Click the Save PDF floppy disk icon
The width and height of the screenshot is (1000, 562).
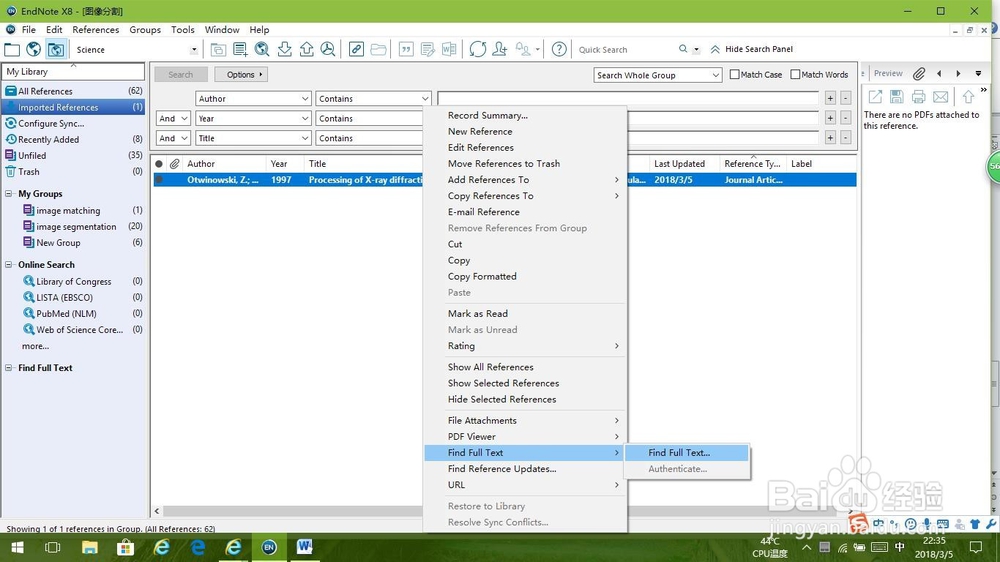click(x=897, y=96)
